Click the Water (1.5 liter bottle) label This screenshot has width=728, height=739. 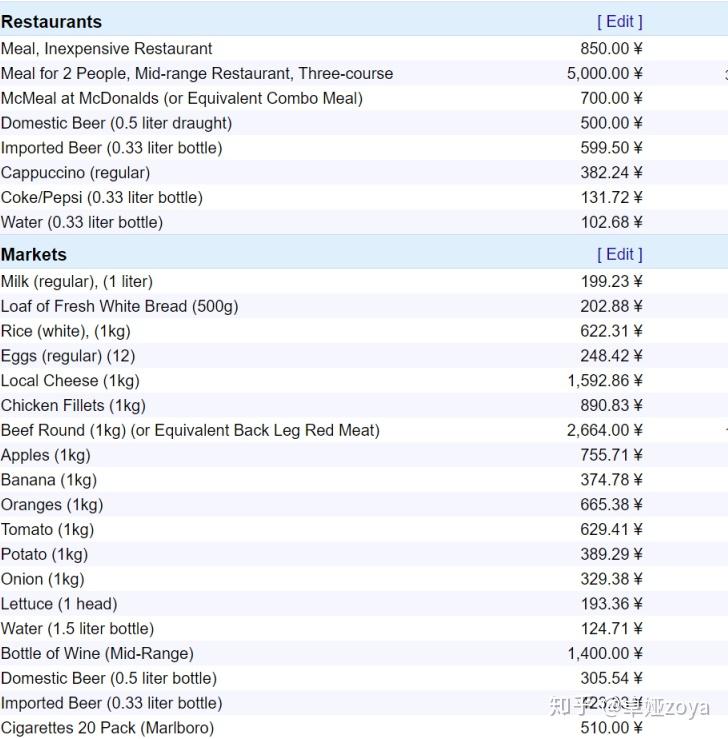point(77,628)
